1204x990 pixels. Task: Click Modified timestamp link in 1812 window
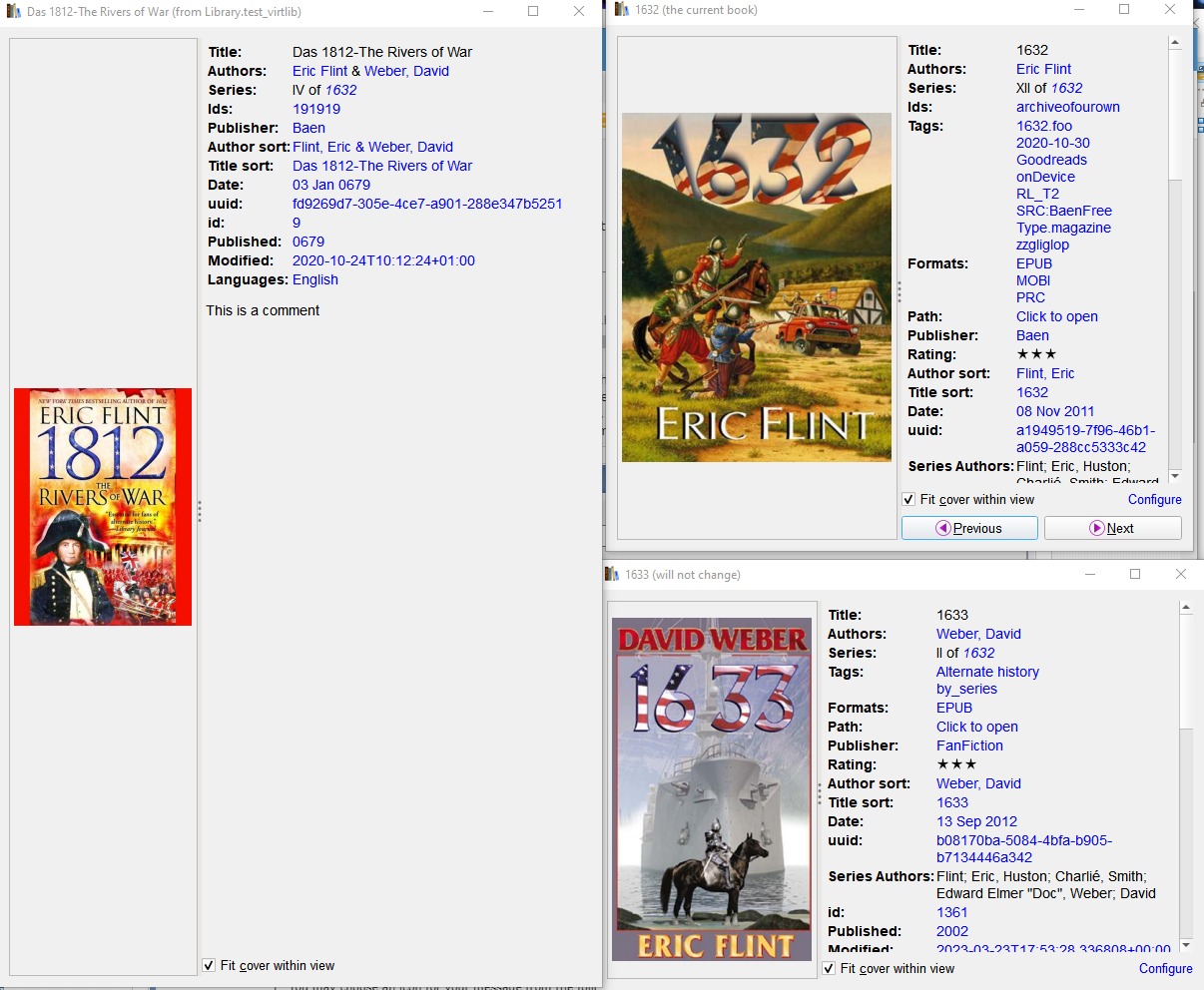[383, 260]
